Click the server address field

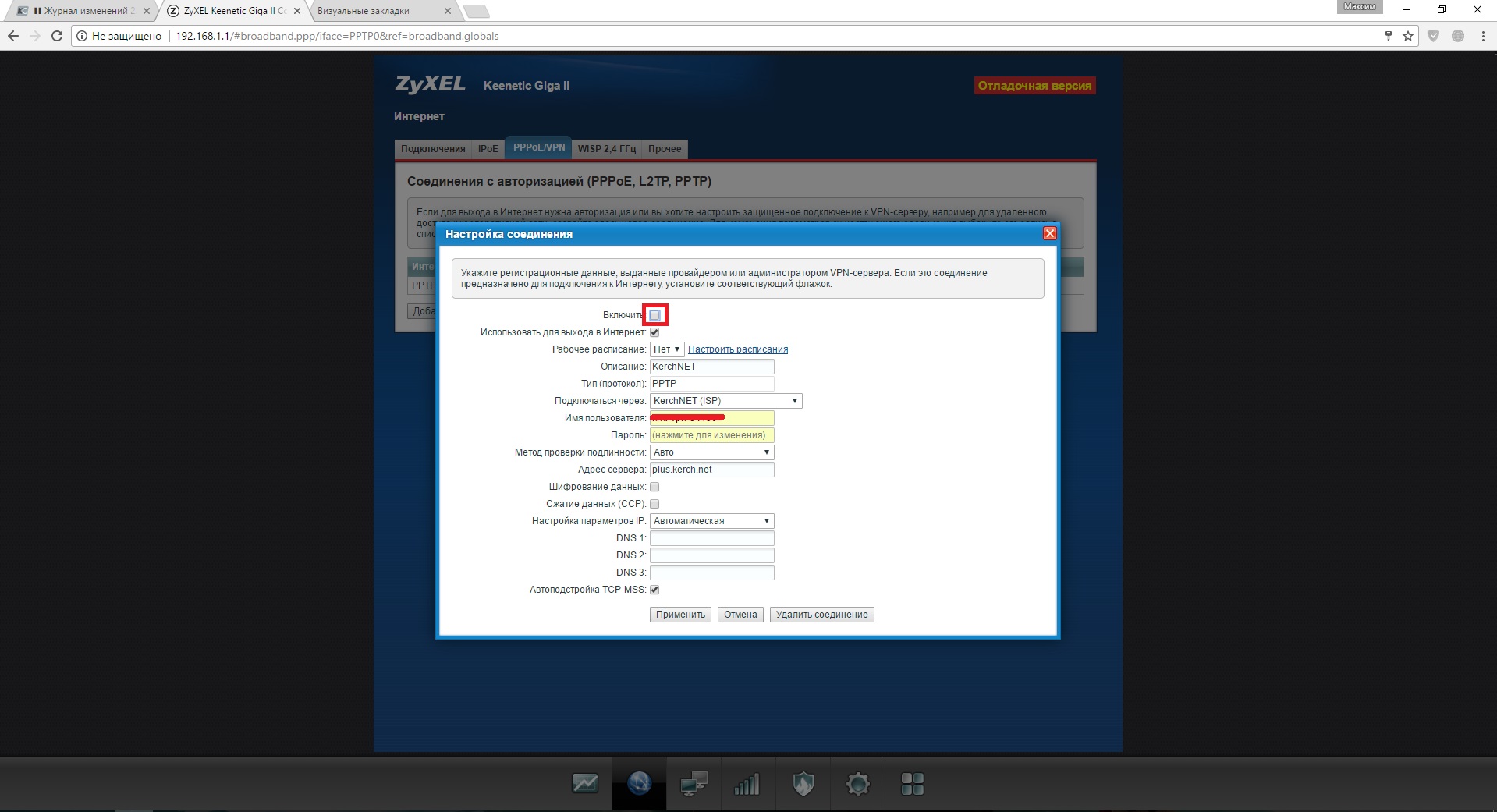point(711,470)
